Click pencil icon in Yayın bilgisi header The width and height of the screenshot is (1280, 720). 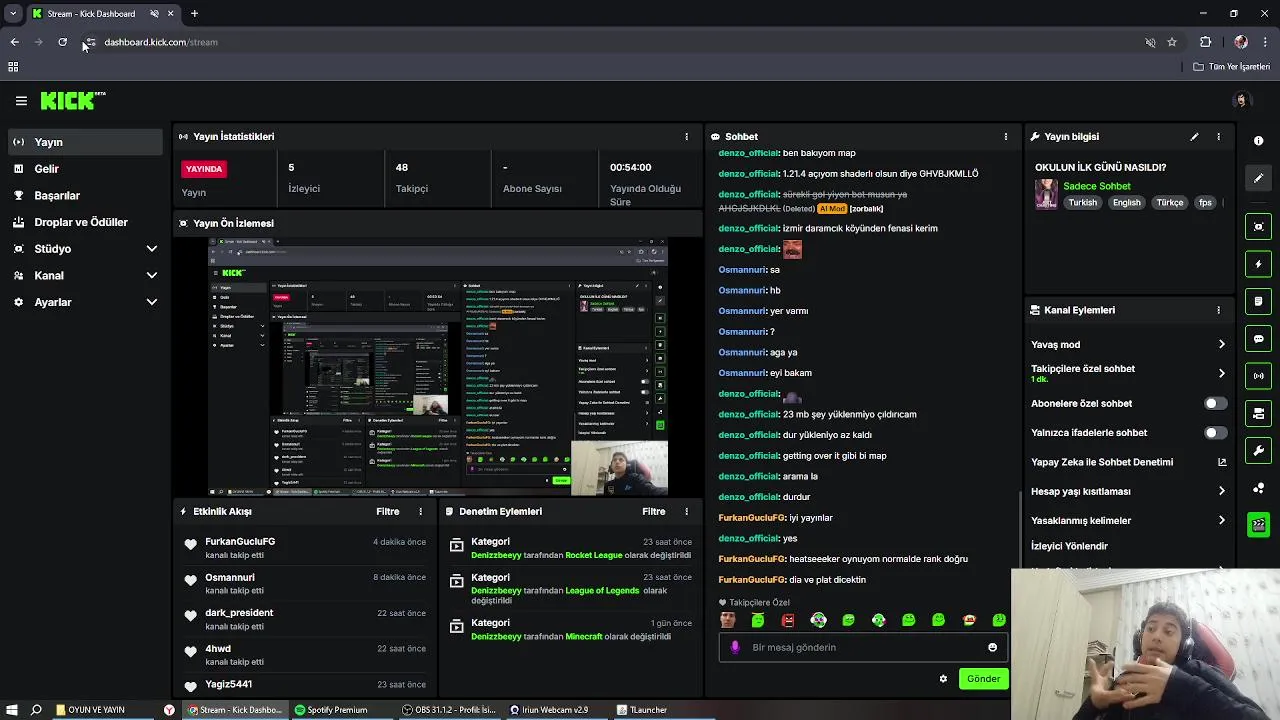tap(1194, 136)
